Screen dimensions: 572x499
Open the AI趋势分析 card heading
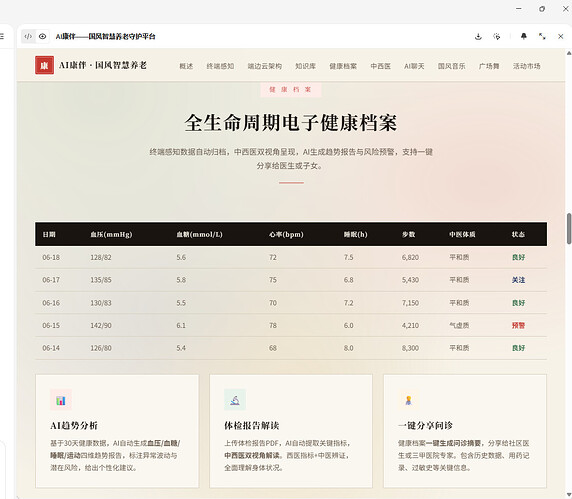point(74,425)
